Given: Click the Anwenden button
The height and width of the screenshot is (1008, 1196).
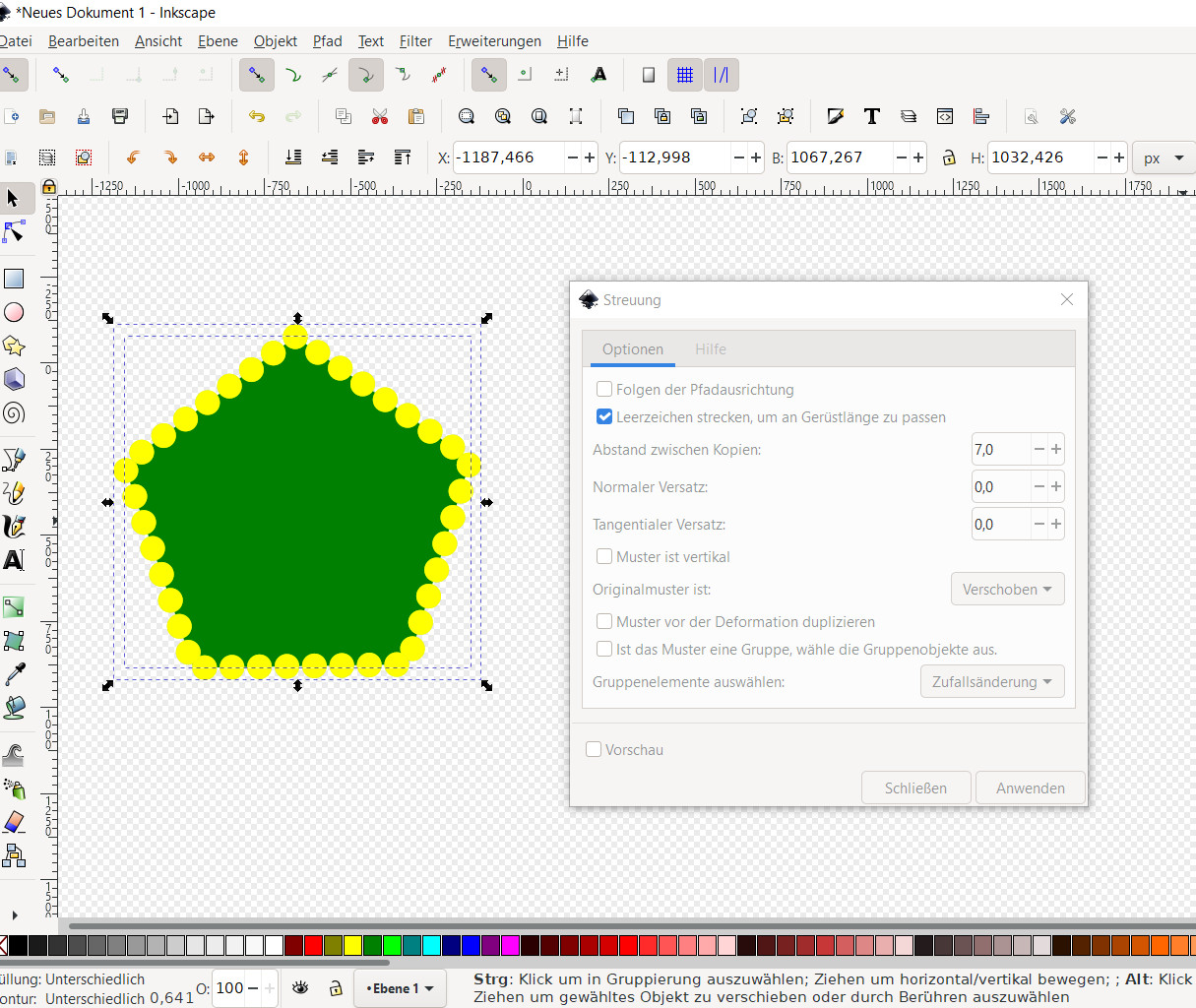Looking at the screenshot, I should point(1030,787).
